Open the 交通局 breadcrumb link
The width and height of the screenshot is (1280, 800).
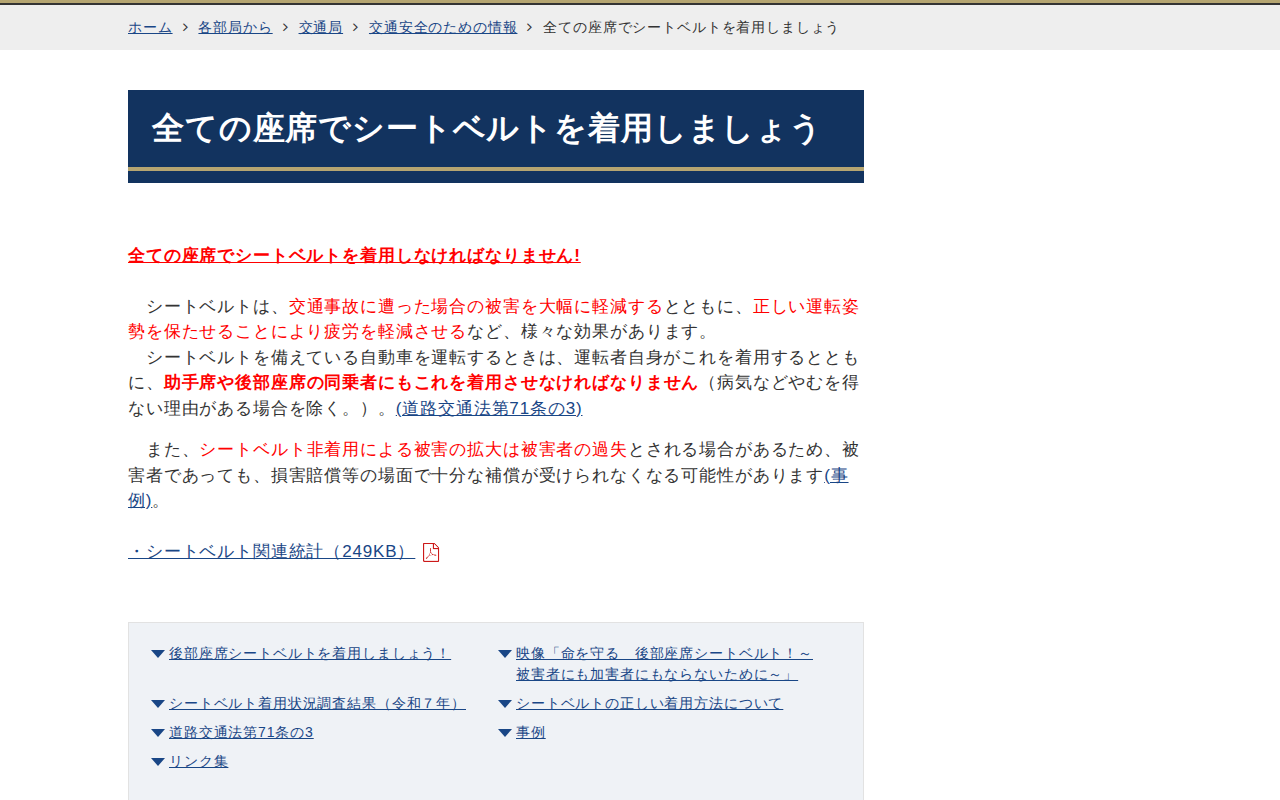point(320,27)
